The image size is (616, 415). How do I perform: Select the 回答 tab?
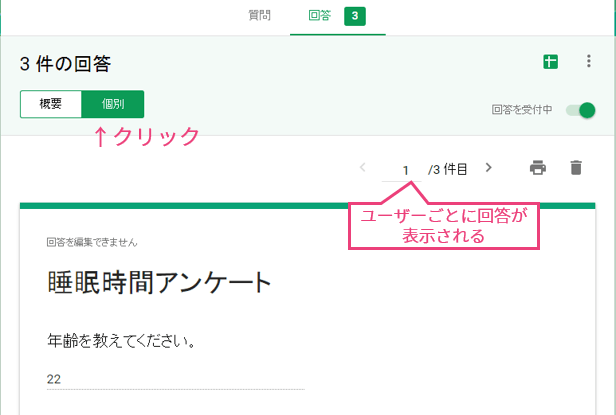tap(321, 16)
